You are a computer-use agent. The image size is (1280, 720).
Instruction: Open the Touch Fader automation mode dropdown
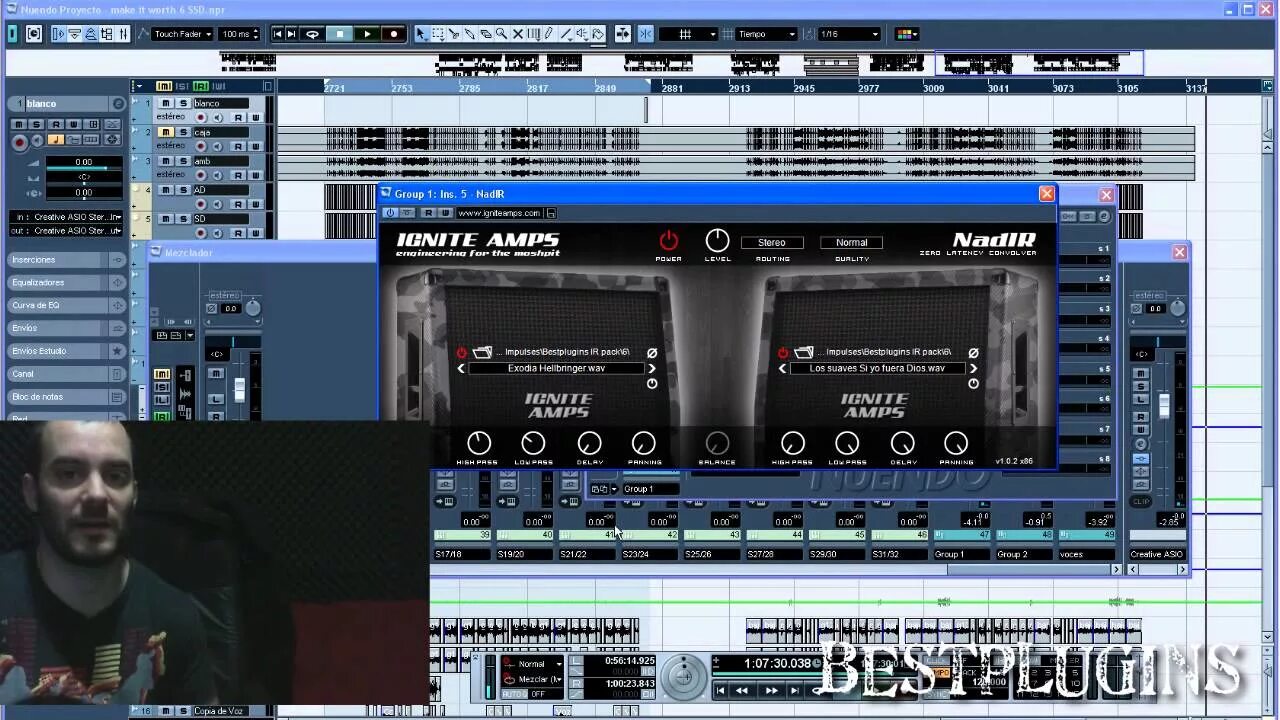pyautogui.click(x=182, y=34)
